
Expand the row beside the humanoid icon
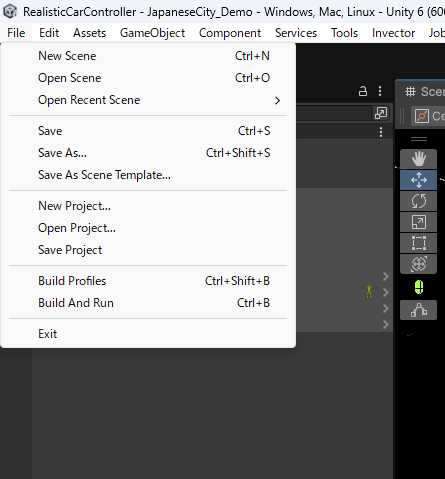[386, 292]
